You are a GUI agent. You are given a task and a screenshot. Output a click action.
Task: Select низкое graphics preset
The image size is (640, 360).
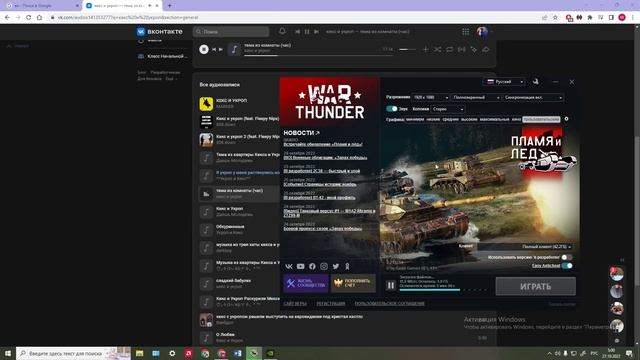coord(433,119)
